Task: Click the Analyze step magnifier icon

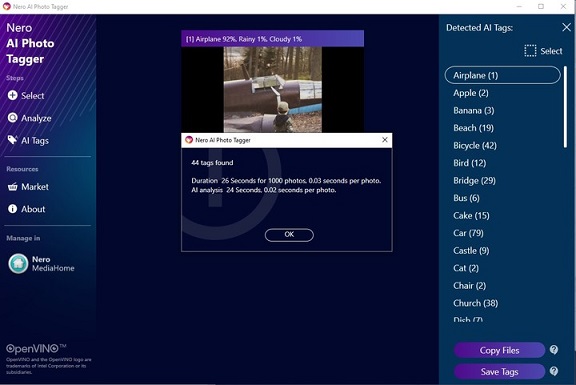Action: tap(12, 118)
